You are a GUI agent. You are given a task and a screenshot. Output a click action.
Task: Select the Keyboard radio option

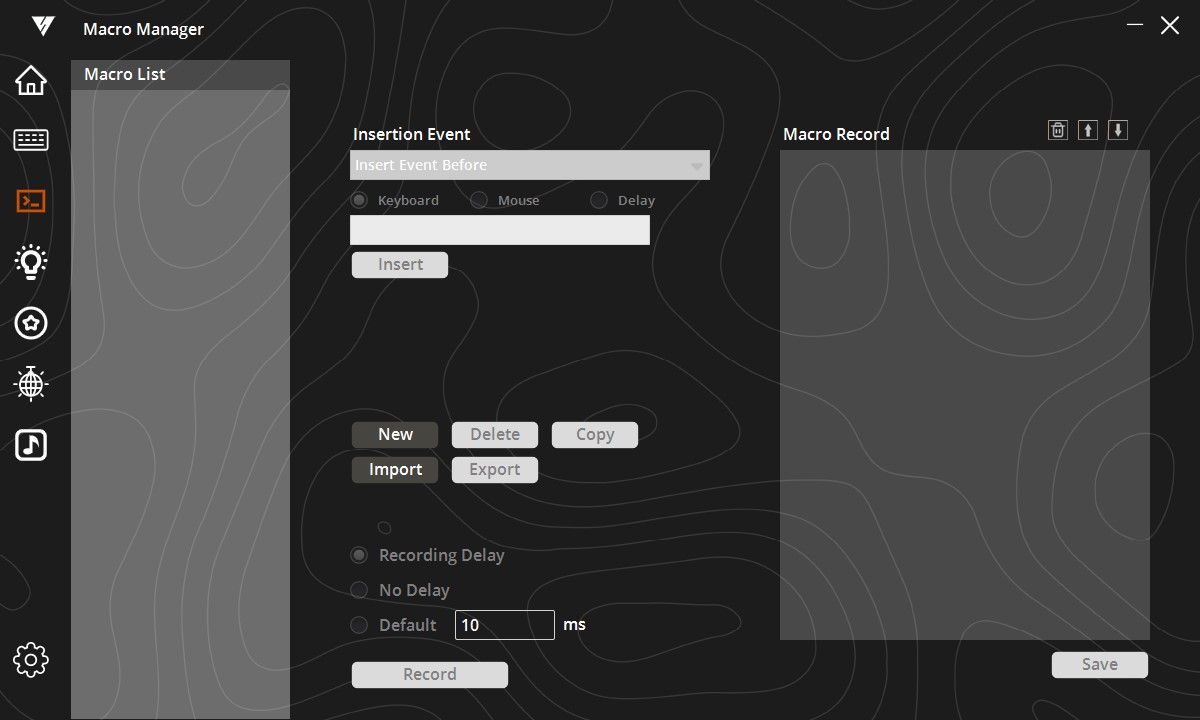359,200
